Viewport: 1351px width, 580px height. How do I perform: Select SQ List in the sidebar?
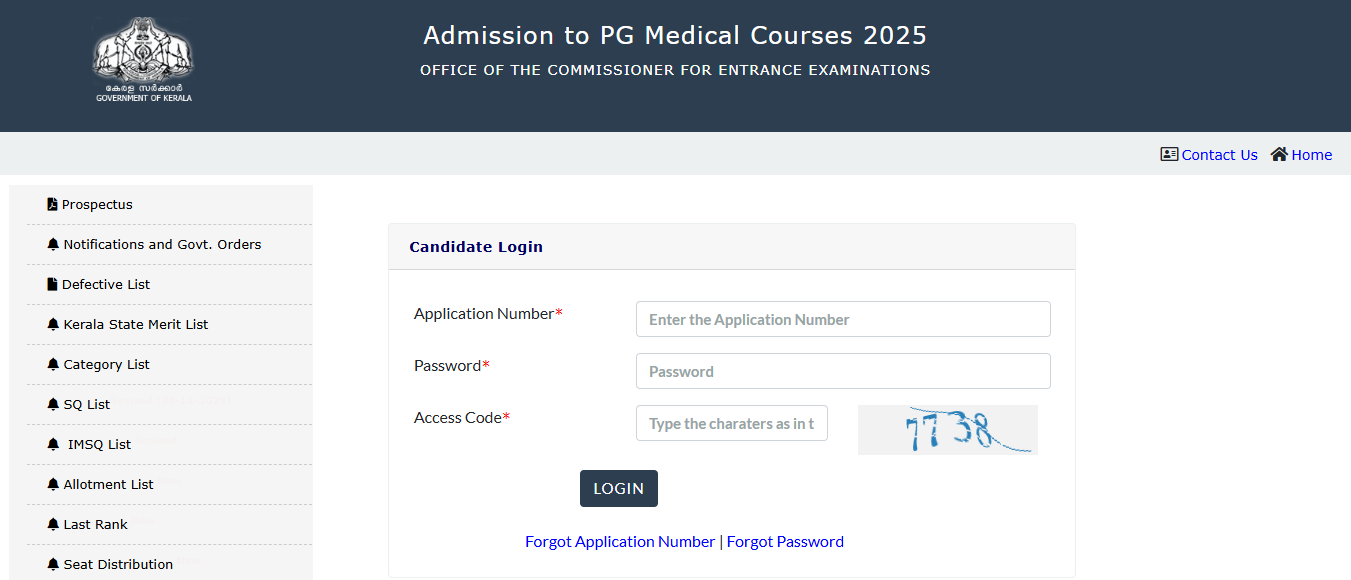click(86, 404)
